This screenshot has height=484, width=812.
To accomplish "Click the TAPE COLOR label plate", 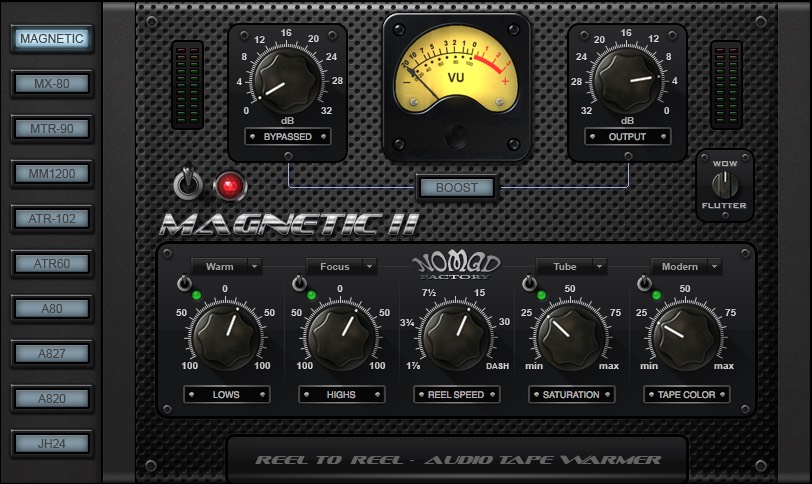I will click(x=686, y=394).
